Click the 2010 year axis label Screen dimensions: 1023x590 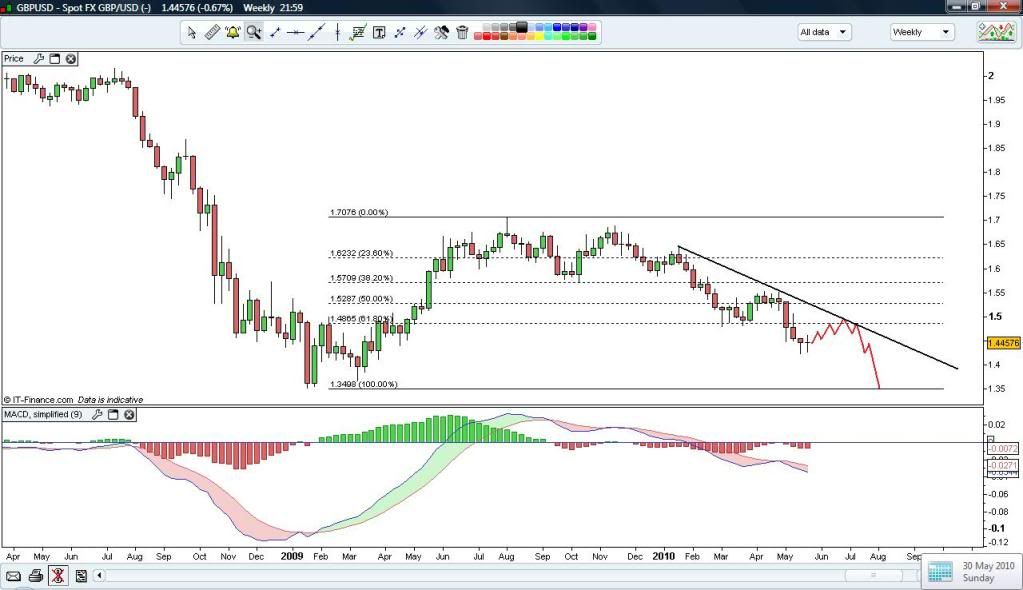click(x=664, y=556)
